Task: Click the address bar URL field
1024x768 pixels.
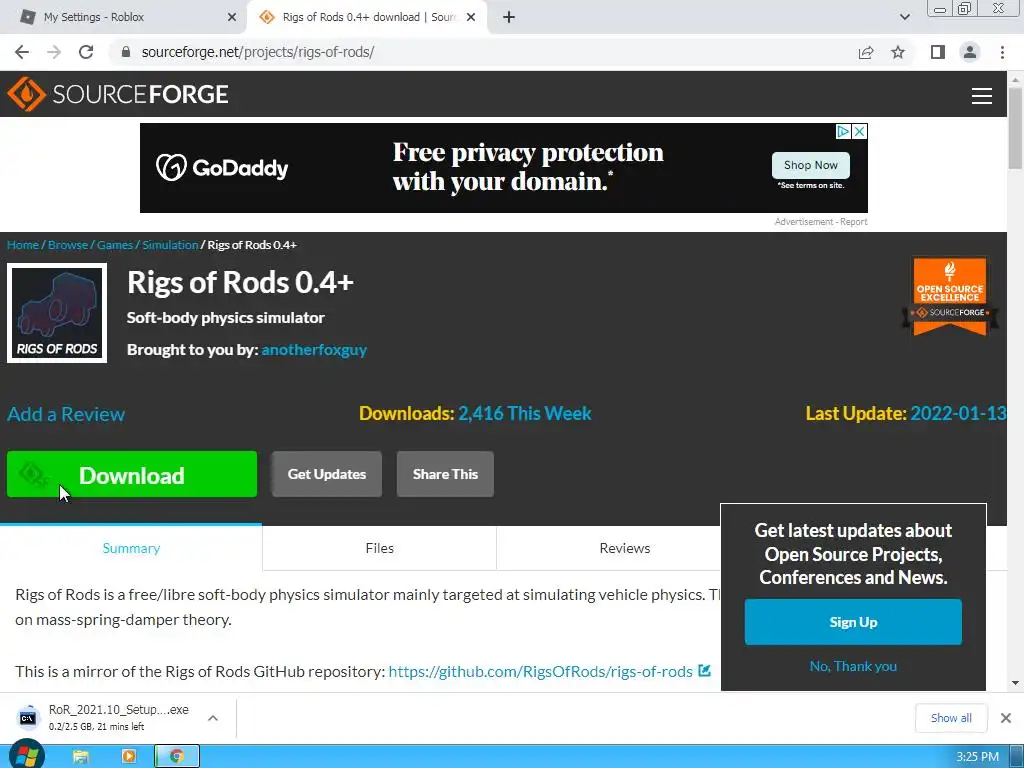Action: point(483,52)
